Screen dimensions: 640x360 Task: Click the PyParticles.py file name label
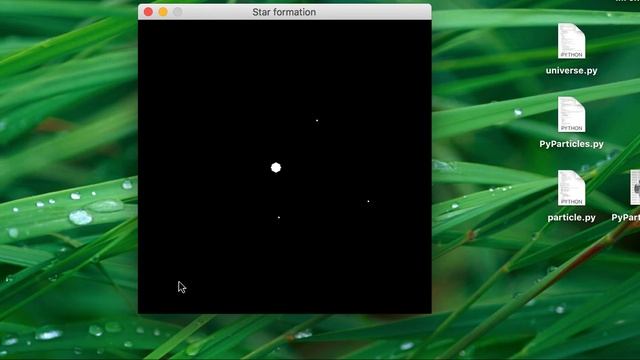tap(571, 144)
